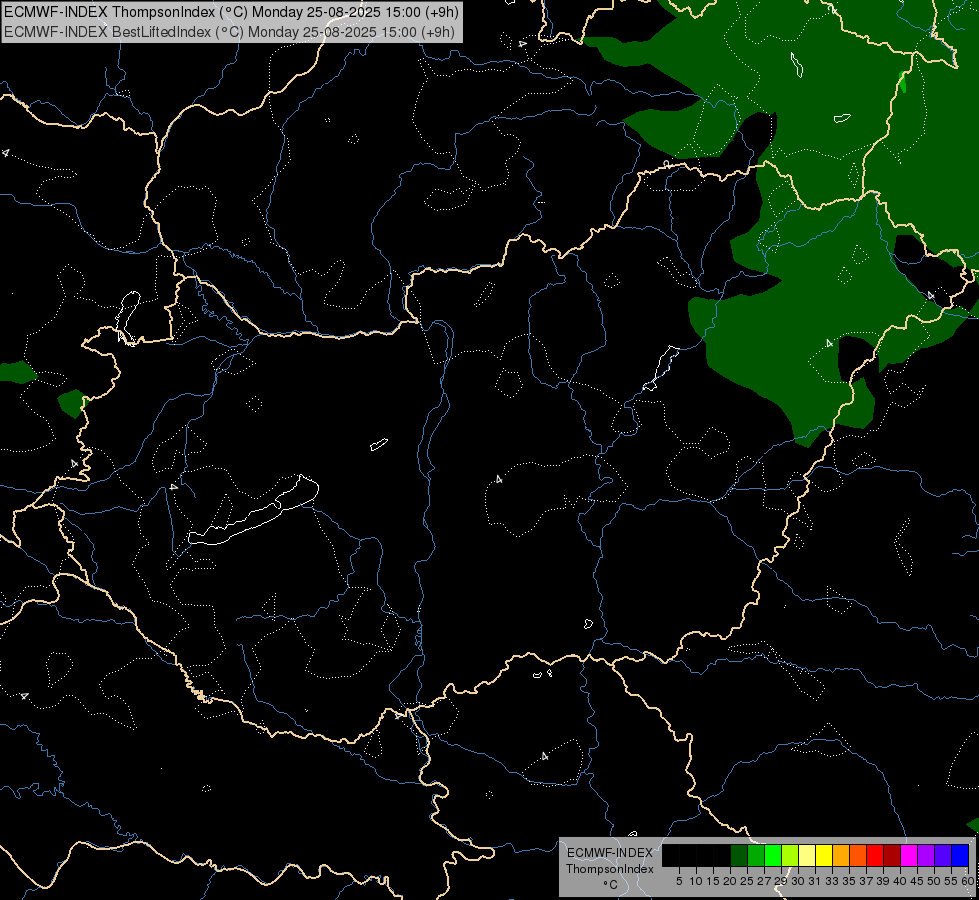
Task: Click the violet 50–55 legend swatch
Action: 943,855
